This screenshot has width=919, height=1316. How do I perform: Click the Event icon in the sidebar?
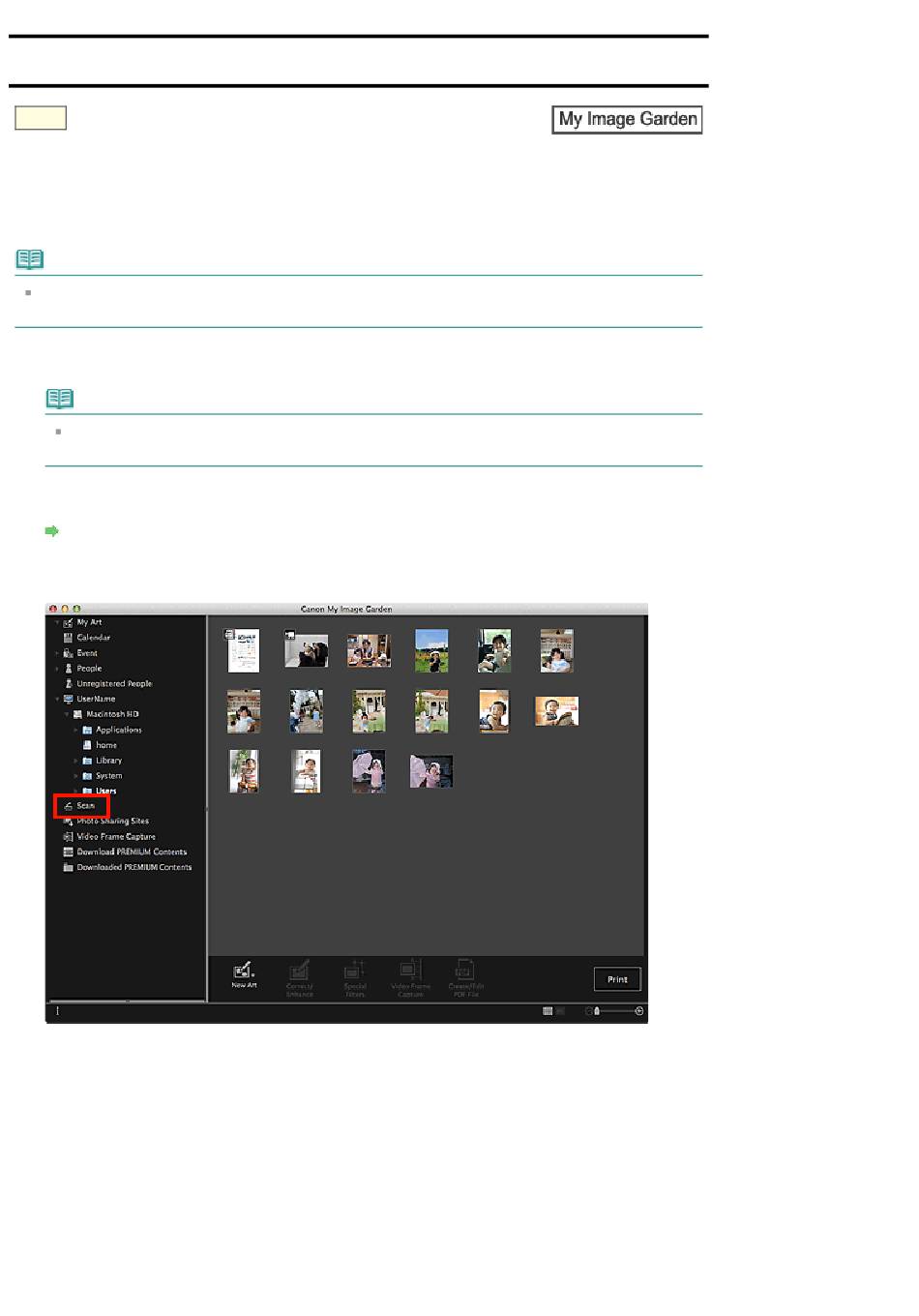click(68, 654)
